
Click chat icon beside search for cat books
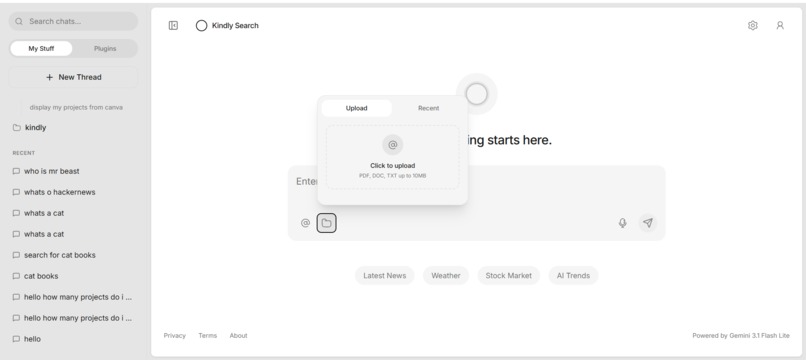point(16,255)
